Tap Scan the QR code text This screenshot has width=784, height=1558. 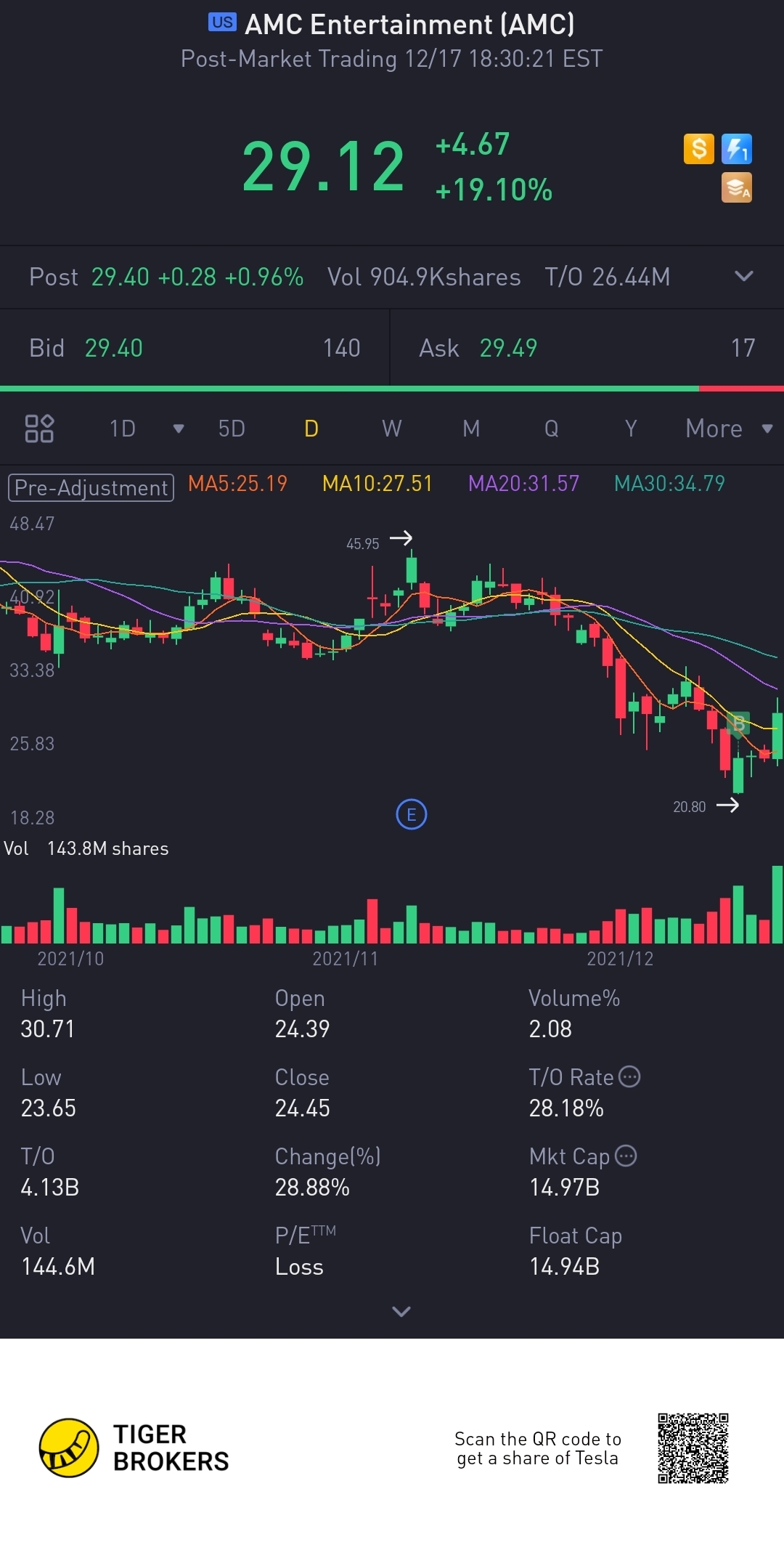[x=538, y=1448]
